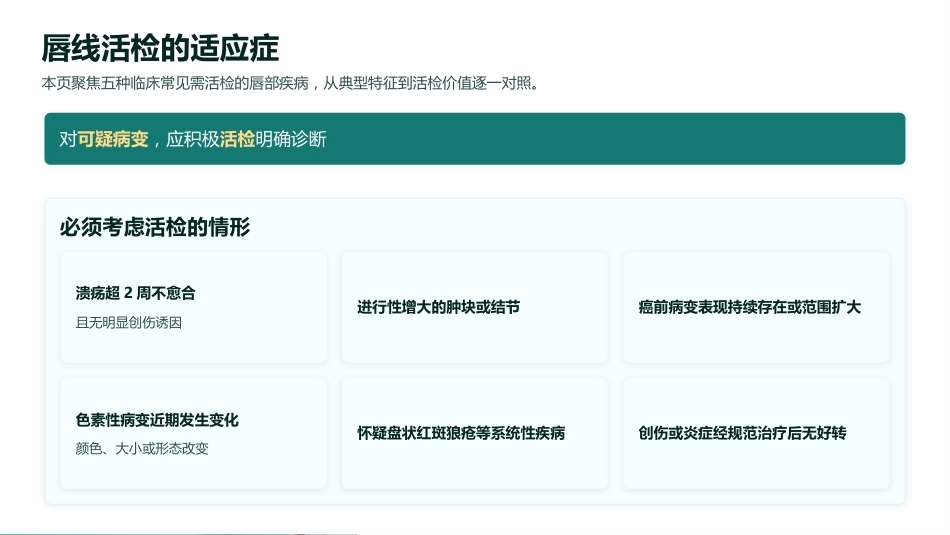Click the title 唇线活检的适应症
The height and width of the screenshot is (535, 950).
pyautogui.click(x=160, y=48)
